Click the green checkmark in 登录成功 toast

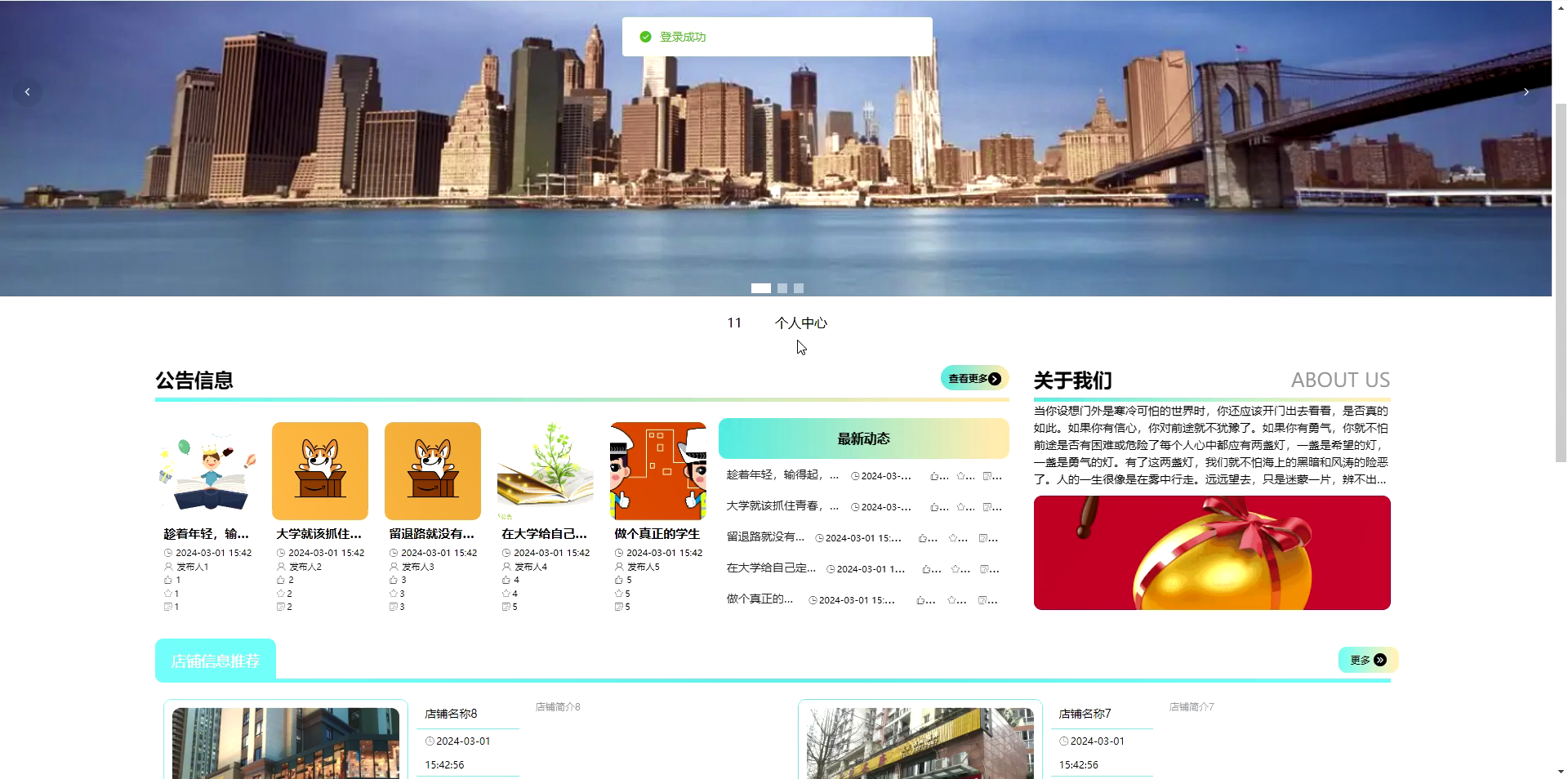(645, 36)
